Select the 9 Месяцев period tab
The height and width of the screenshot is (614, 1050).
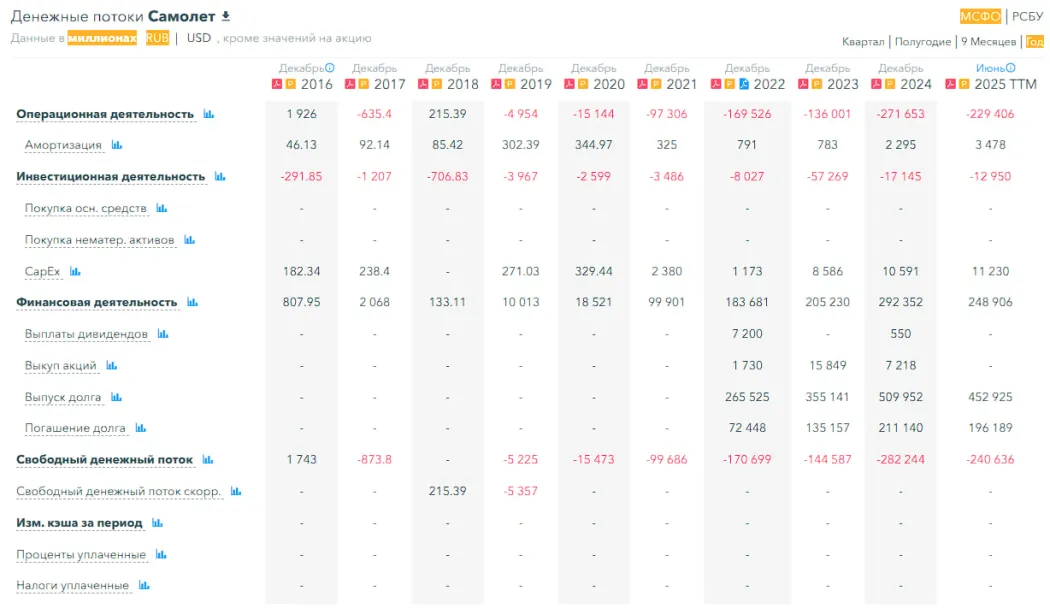pyautogui.click(x=988, y=42)
